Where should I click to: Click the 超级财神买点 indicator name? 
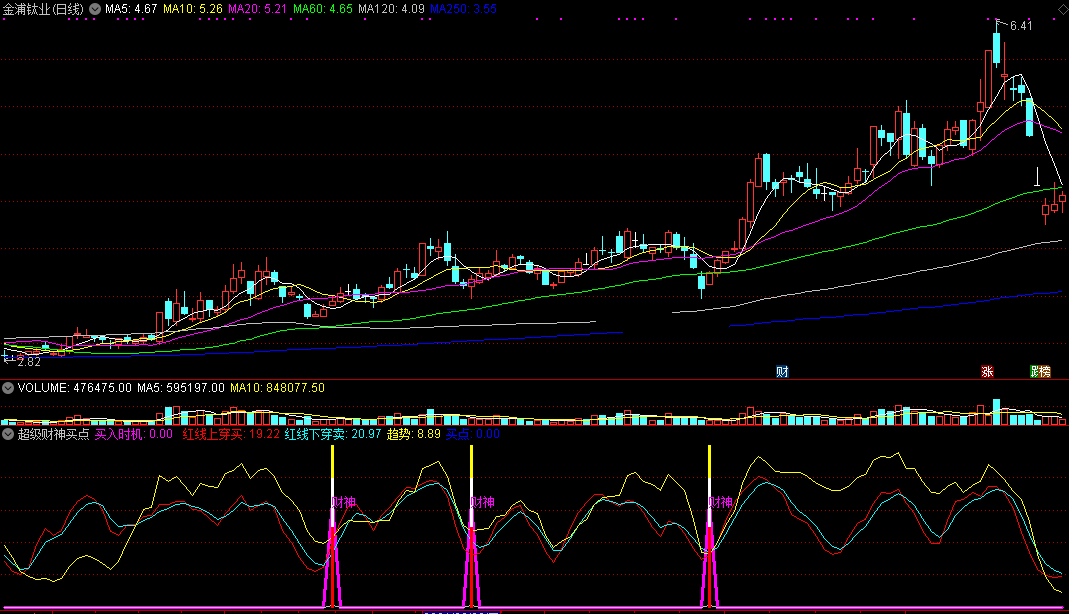53,434
